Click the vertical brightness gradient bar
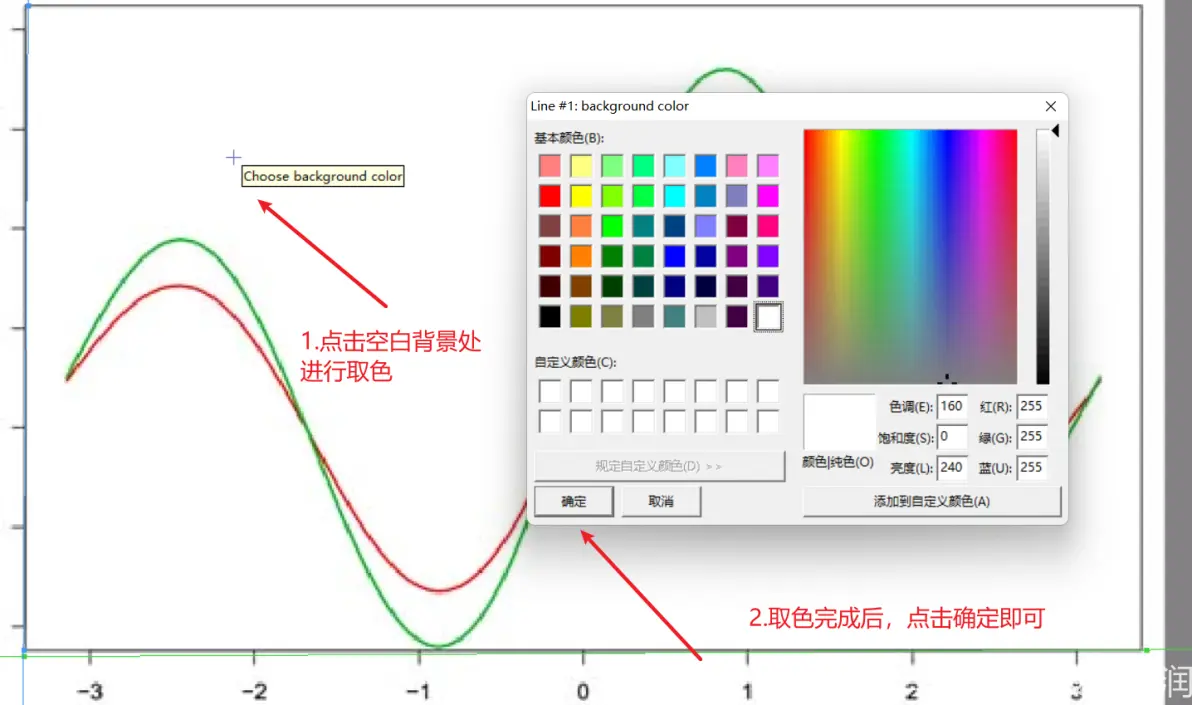The image size is (1192, 705). point(1042,256)
